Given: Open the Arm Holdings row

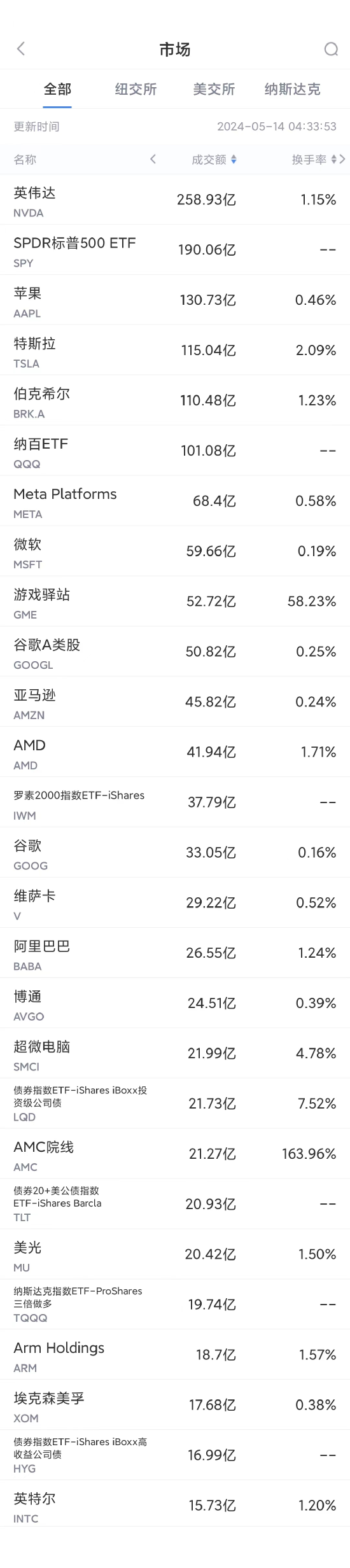Looking at the screenshot, I should pos(175,1355).
